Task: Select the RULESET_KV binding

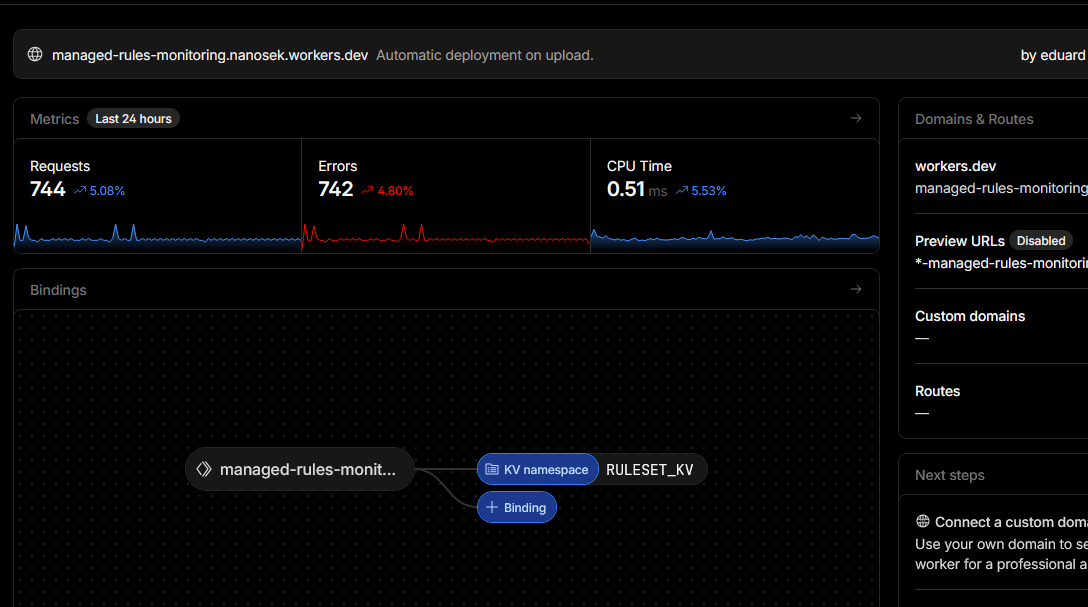Action: [x=651, y=469]
